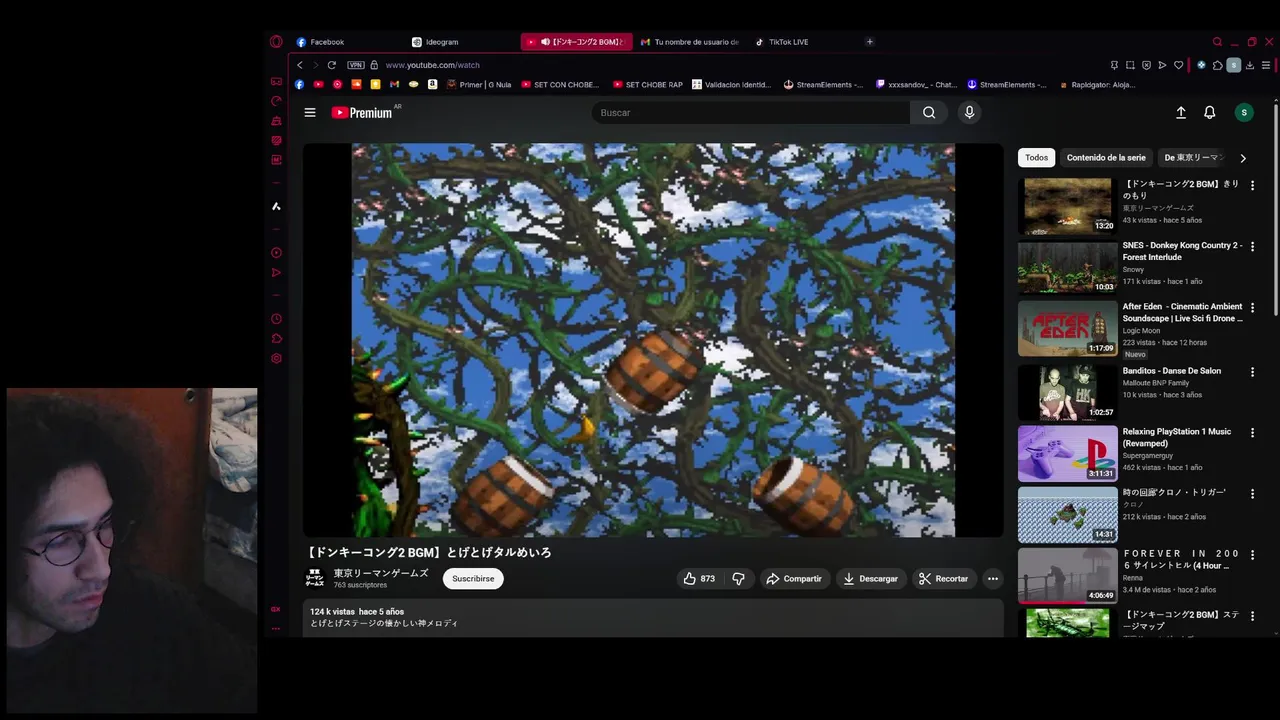Mute audio on the playing YouTube tab

[546, 42]
